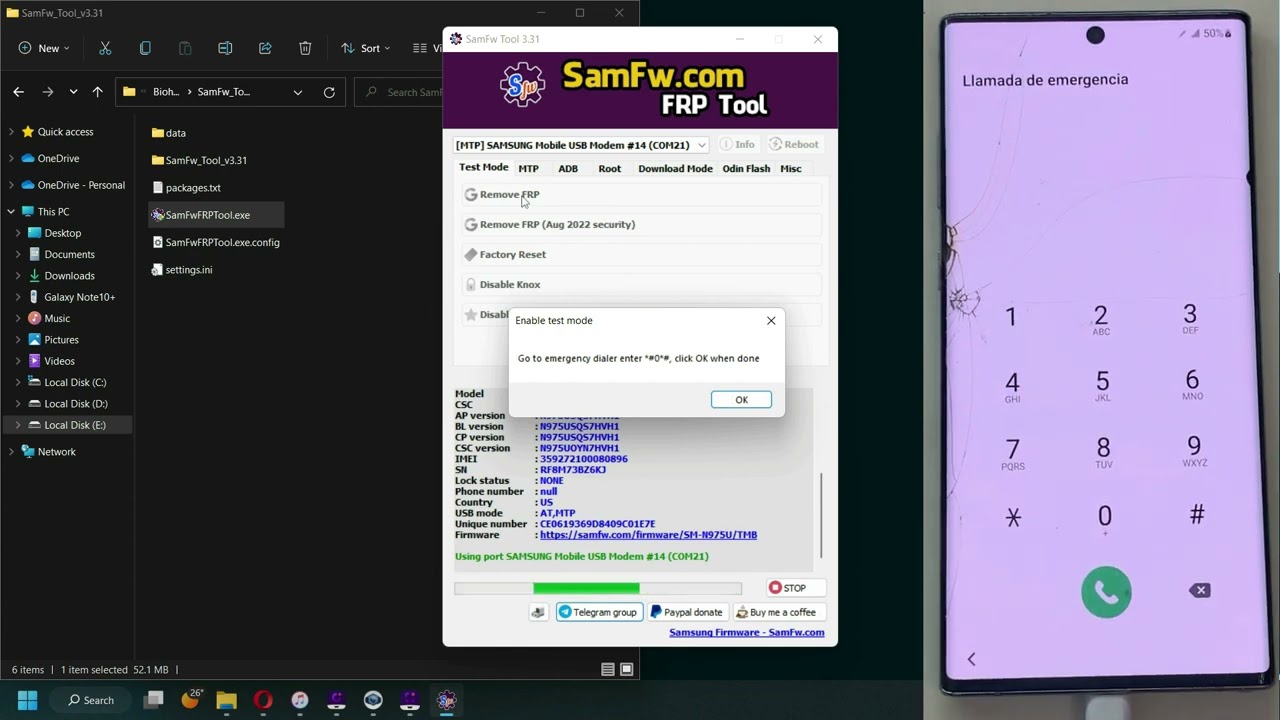Click Remove FRP (Aug 2022 security)
Viewport: 1280px width, 720px height.
640,225
